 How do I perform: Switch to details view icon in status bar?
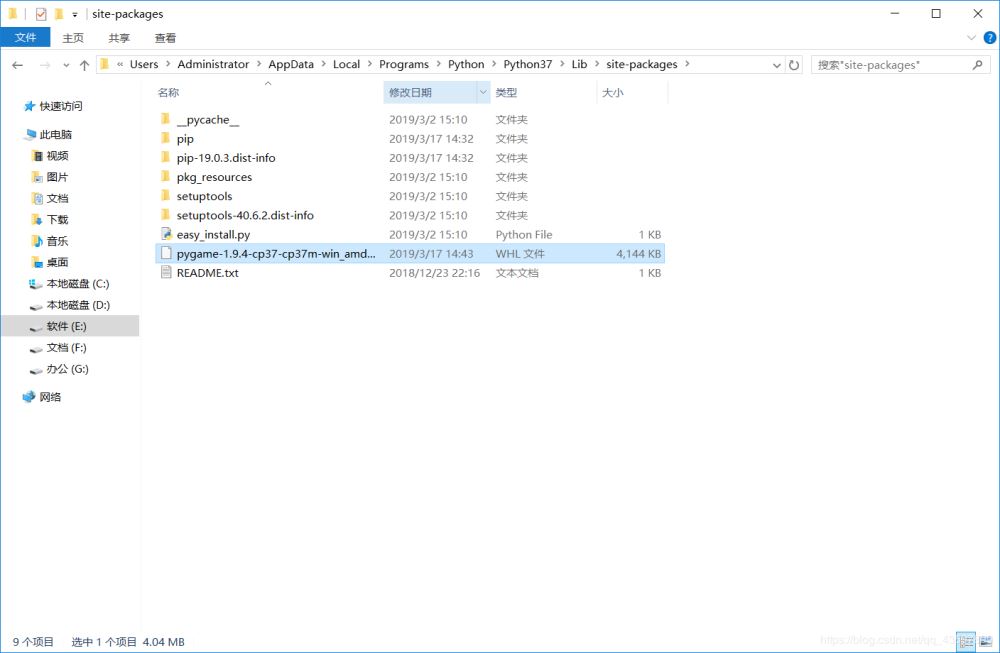966,640
